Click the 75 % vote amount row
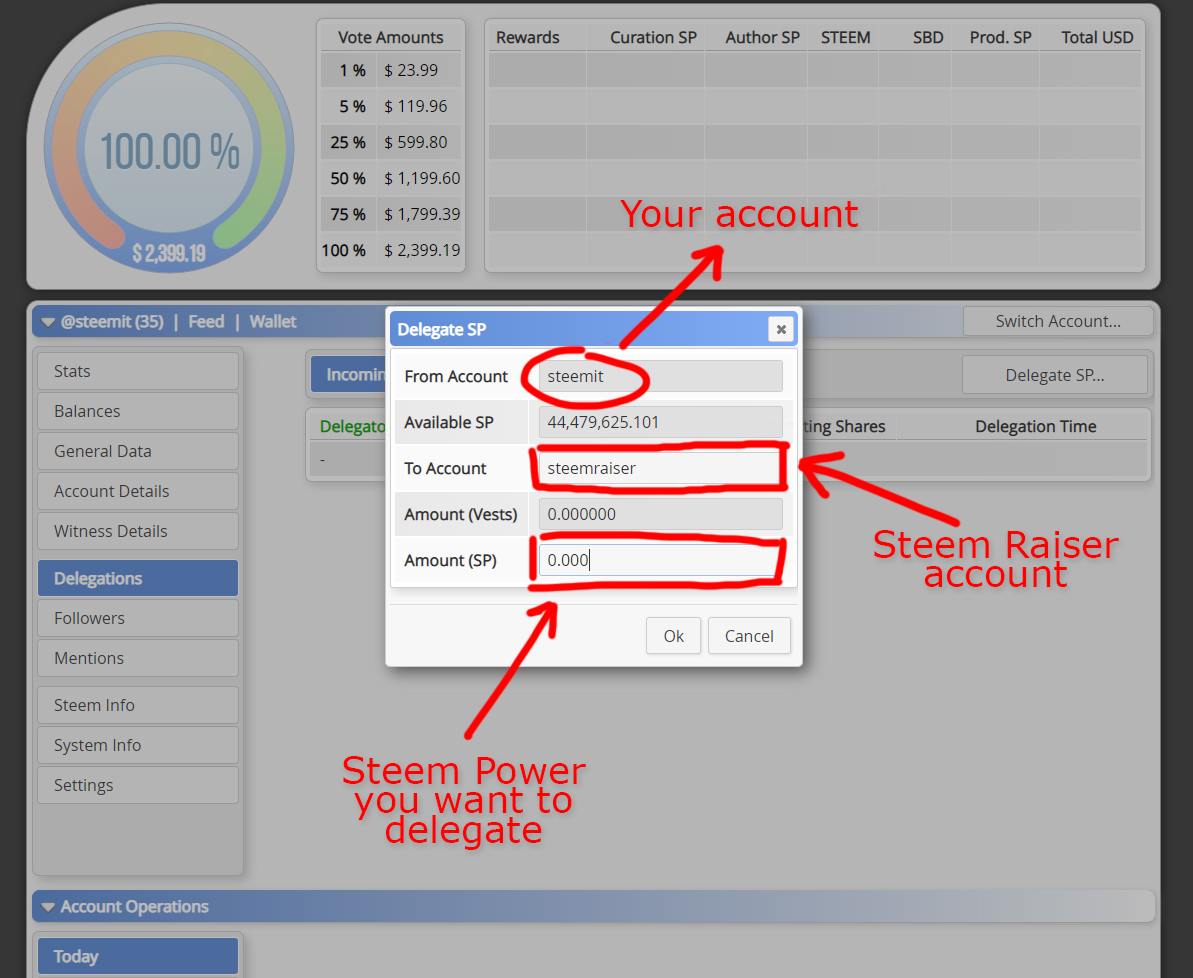The image size is (1193, 978). click(x=391, y=214)
